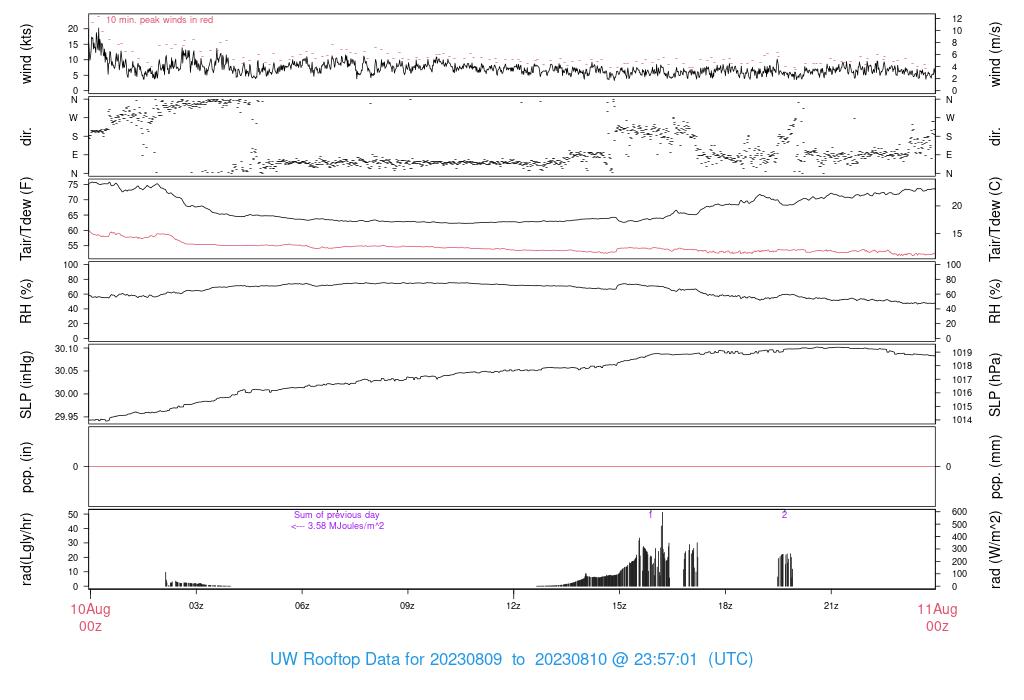Click the '30.10' pressure axis value

point(67,349)
